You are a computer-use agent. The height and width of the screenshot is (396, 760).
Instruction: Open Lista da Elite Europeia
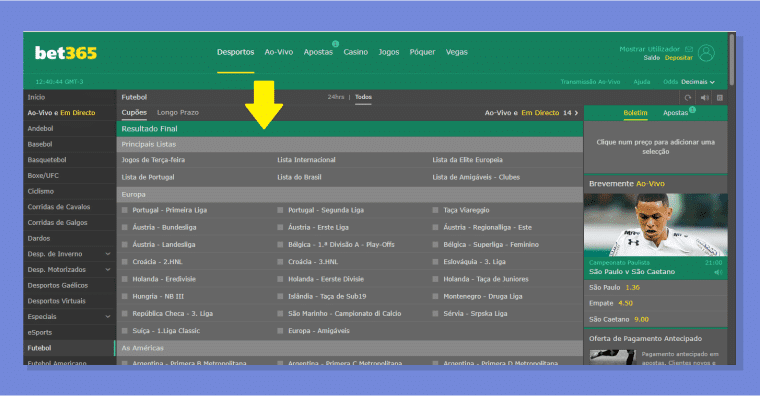click(x=467, y=160)
